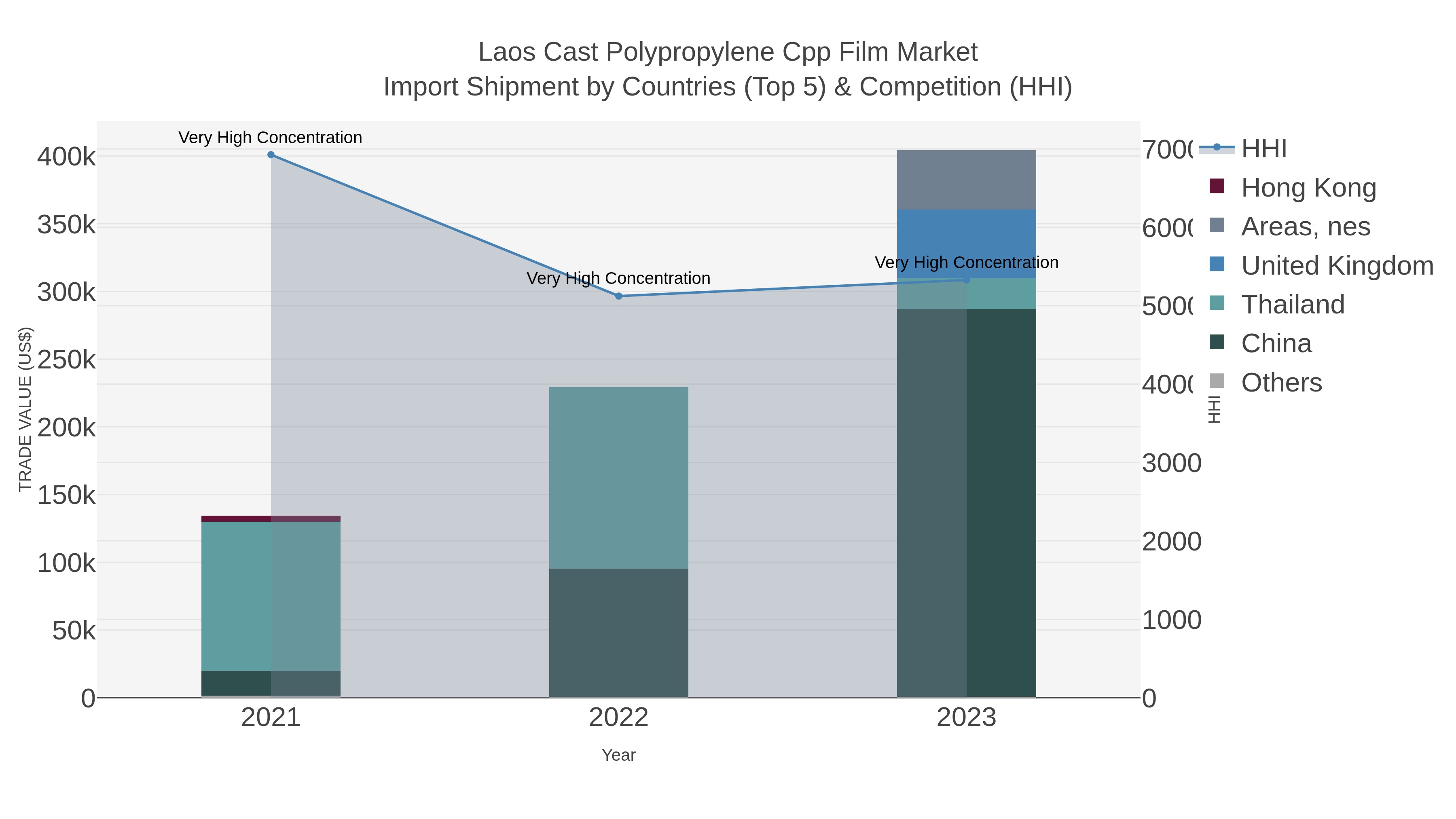This screenshot has width=1456, height=819.
Task: Click the Year axis title
Action: click(618, 755)
